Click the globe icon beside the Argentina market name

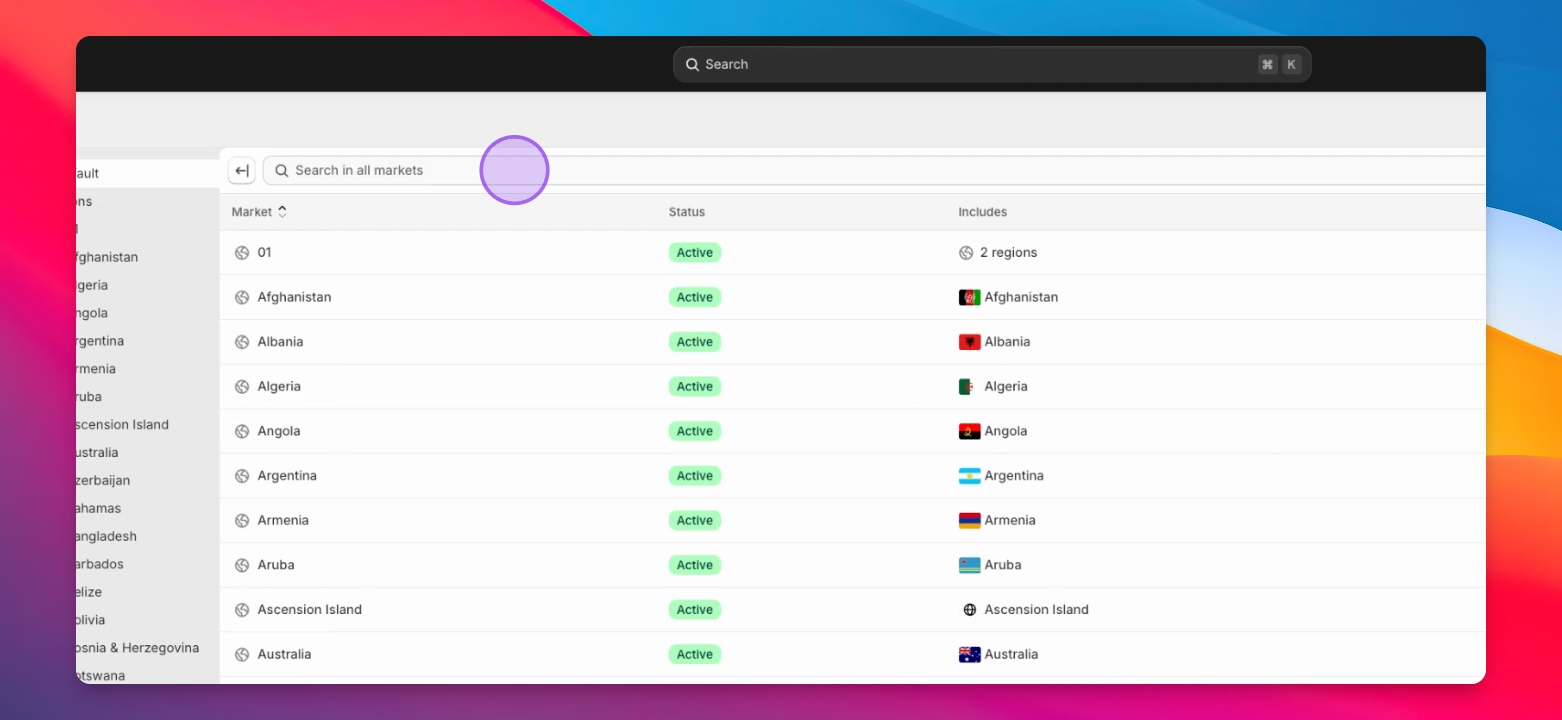[242, 476]
